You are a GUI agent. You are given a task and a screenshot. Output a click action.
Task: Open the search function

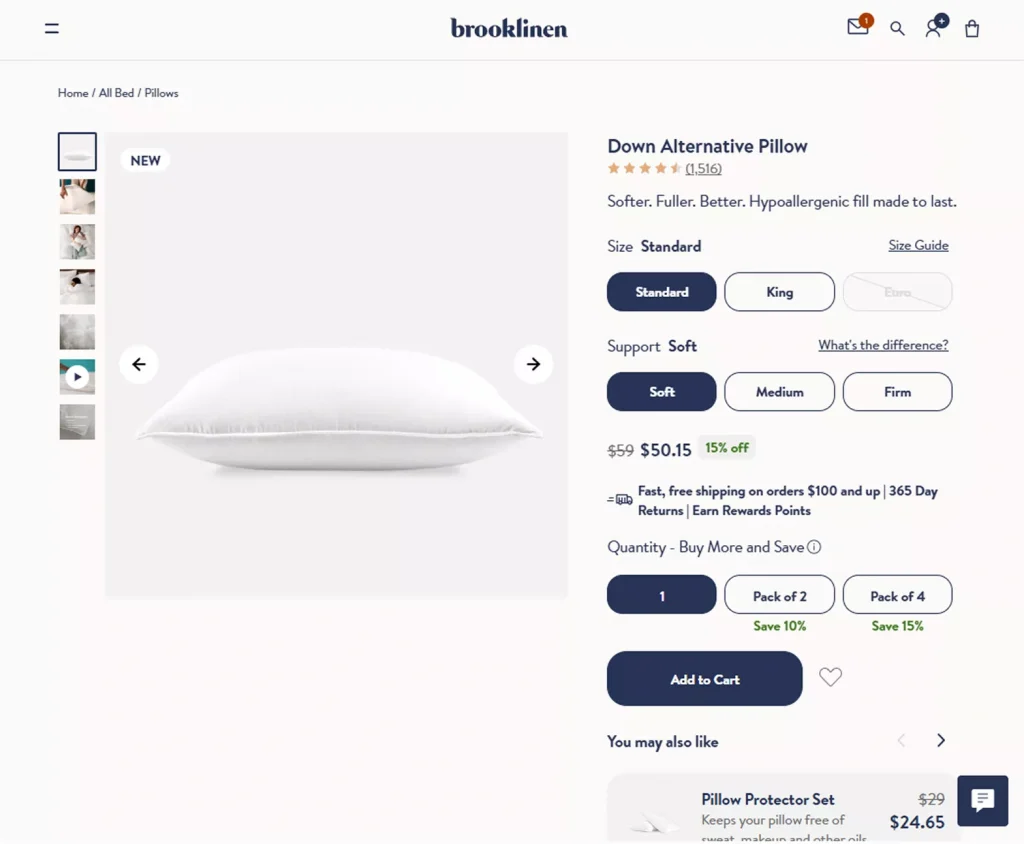[897, 28]
